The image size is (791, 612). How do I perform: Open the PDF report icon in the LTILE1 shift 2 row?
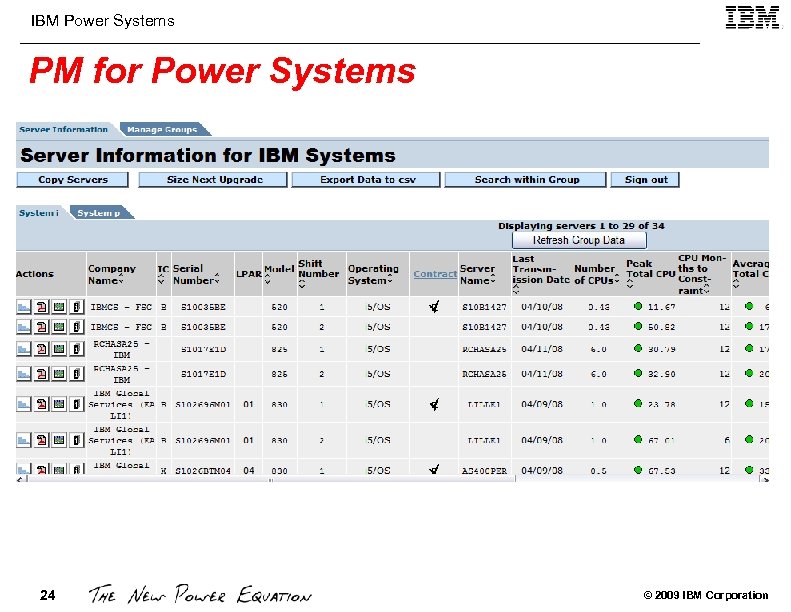pyautogui.click(x=42, y=440)
